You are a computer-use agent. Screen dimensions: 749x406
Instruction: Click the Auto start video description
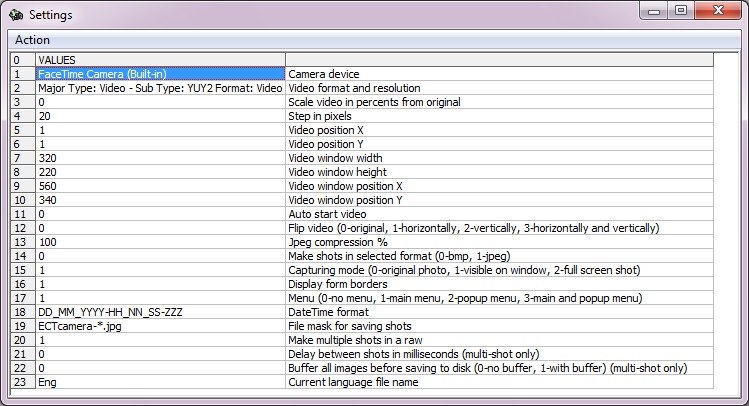pyautogui.click(x=499, y=214)
